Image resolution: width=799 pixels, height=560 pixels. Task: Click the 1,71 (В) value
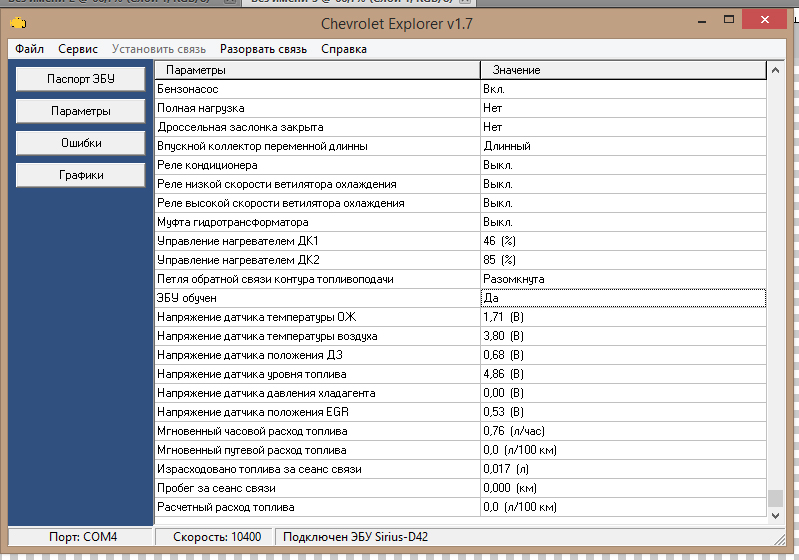coord(623,317)
